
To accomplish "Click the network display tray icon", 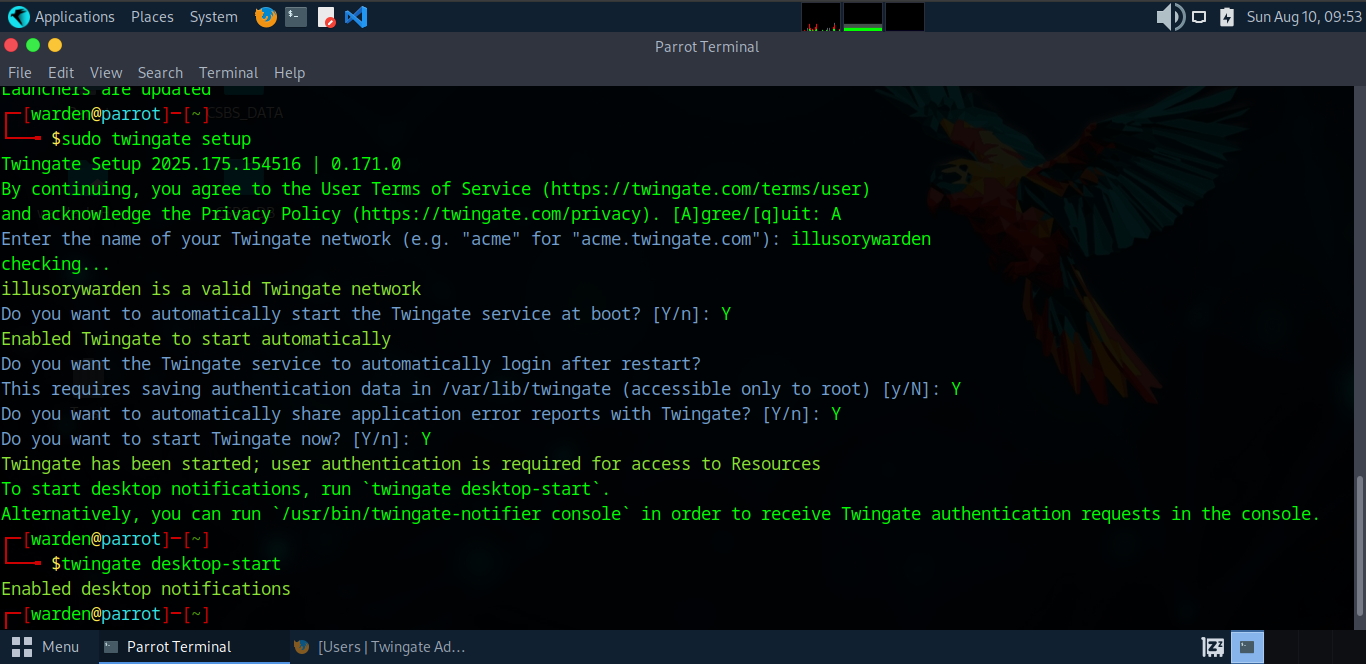I will point(1199,17).
